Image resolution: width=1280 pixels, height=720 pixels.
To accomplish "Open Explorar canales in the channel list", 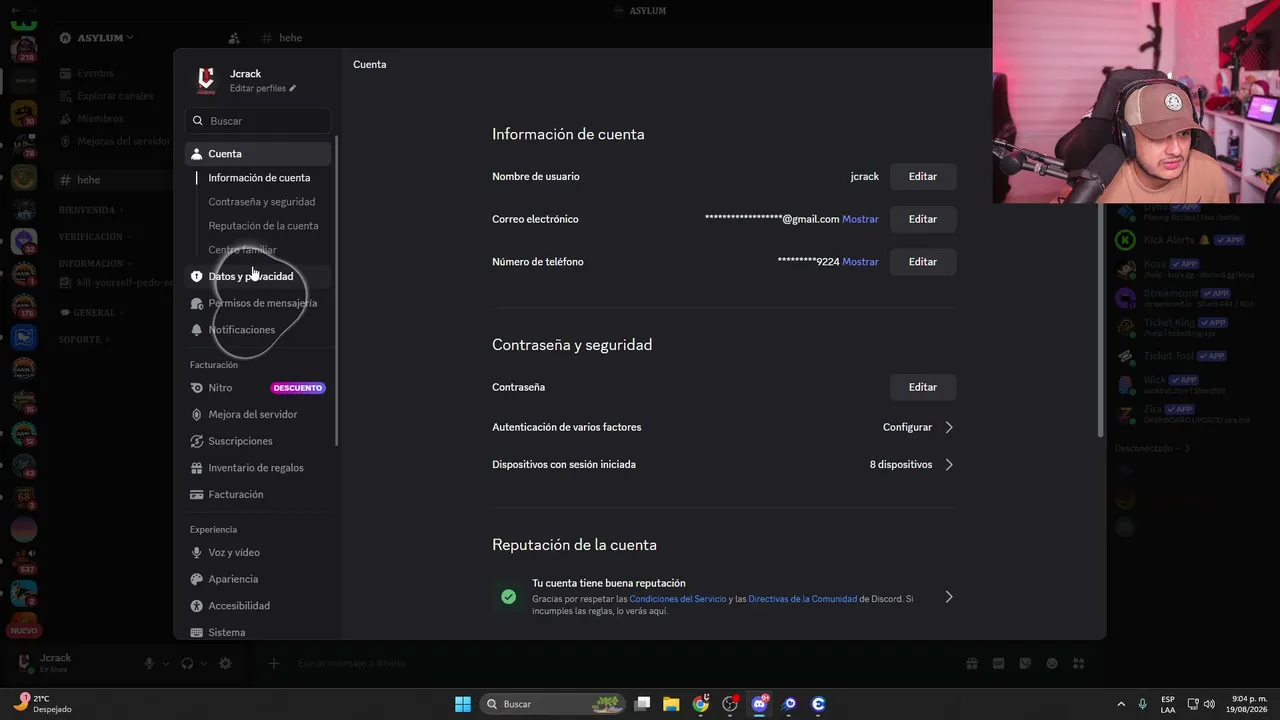I will (x=115, y=96).
